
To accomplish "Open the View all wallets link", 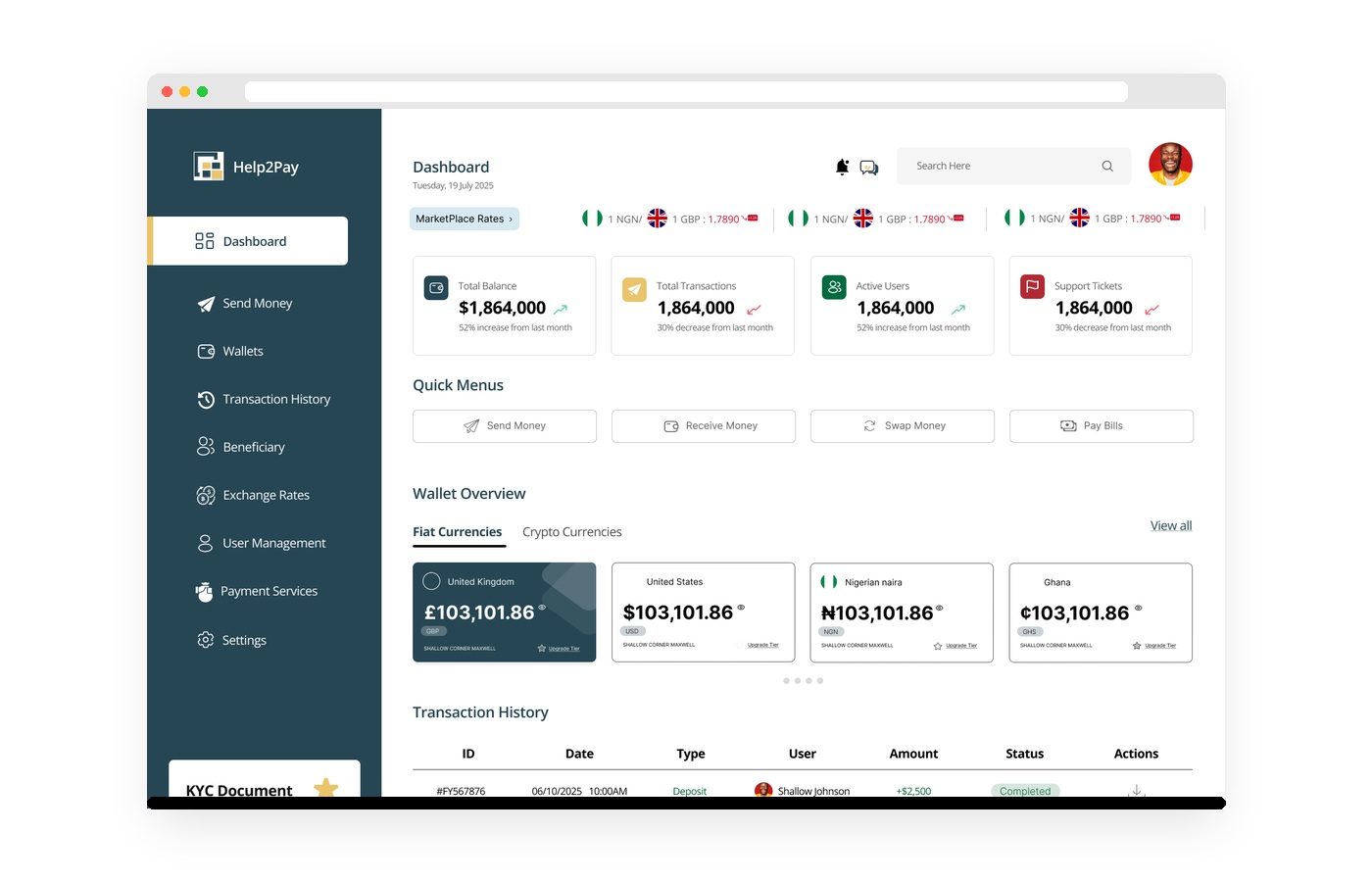I will [1171, 526].
